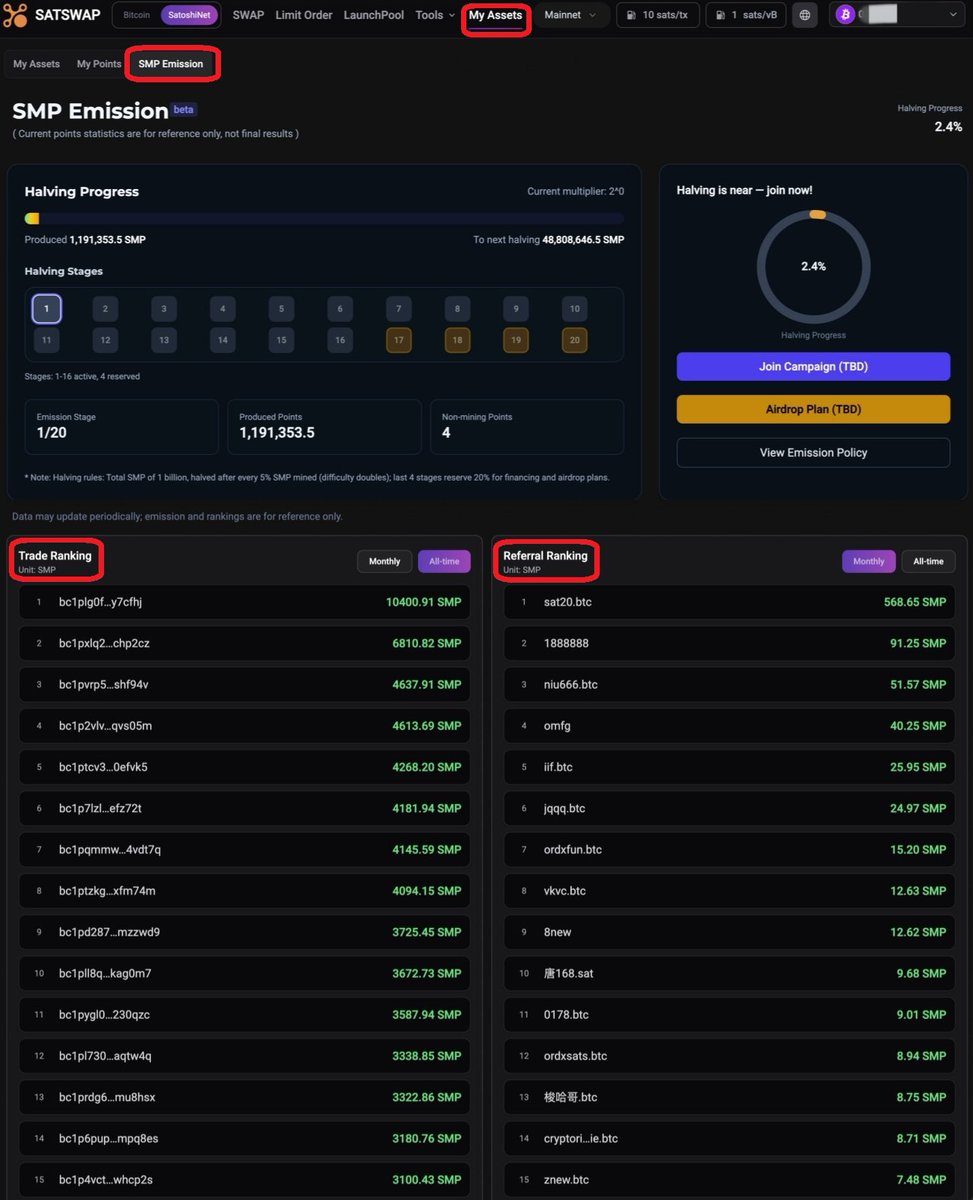The width and height of the screenshot is (973, 1200).
Task: Expand the Tools dropdown menu
Action: click(434, 15)
